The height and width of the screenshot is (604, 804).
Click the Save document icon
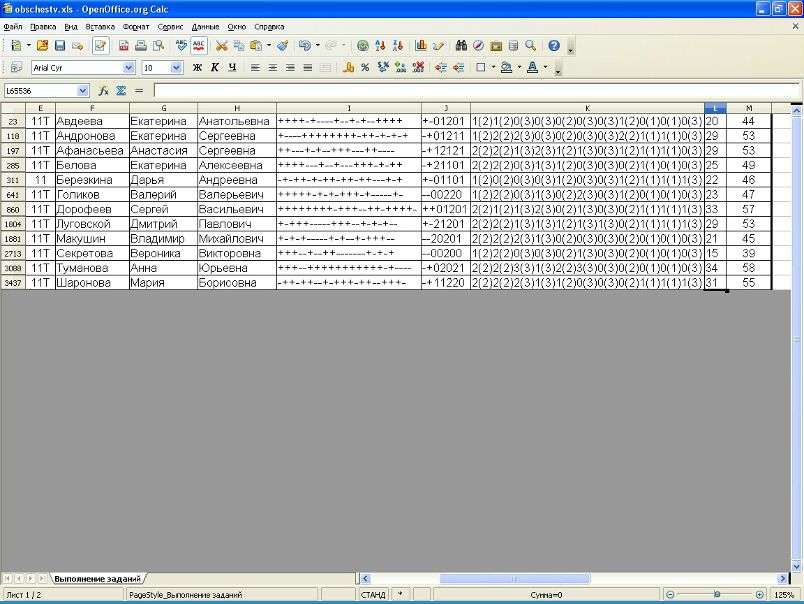(60, 46)
